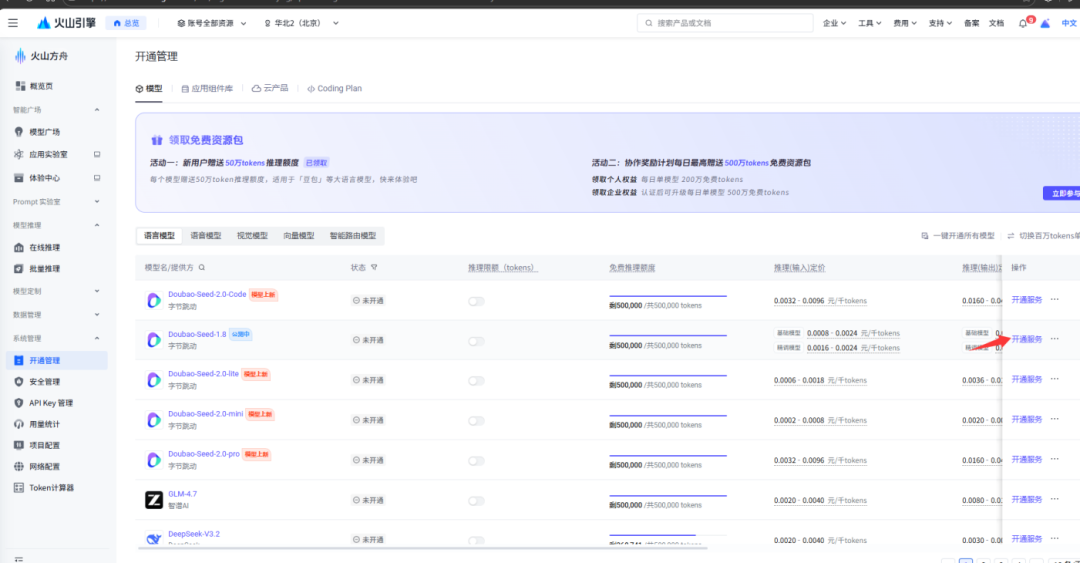Image resolution: width=1080 pixels, height=563 pixels.
Task: Click search icon beside 模型名/提供方 header
Action: pos(202,267)
